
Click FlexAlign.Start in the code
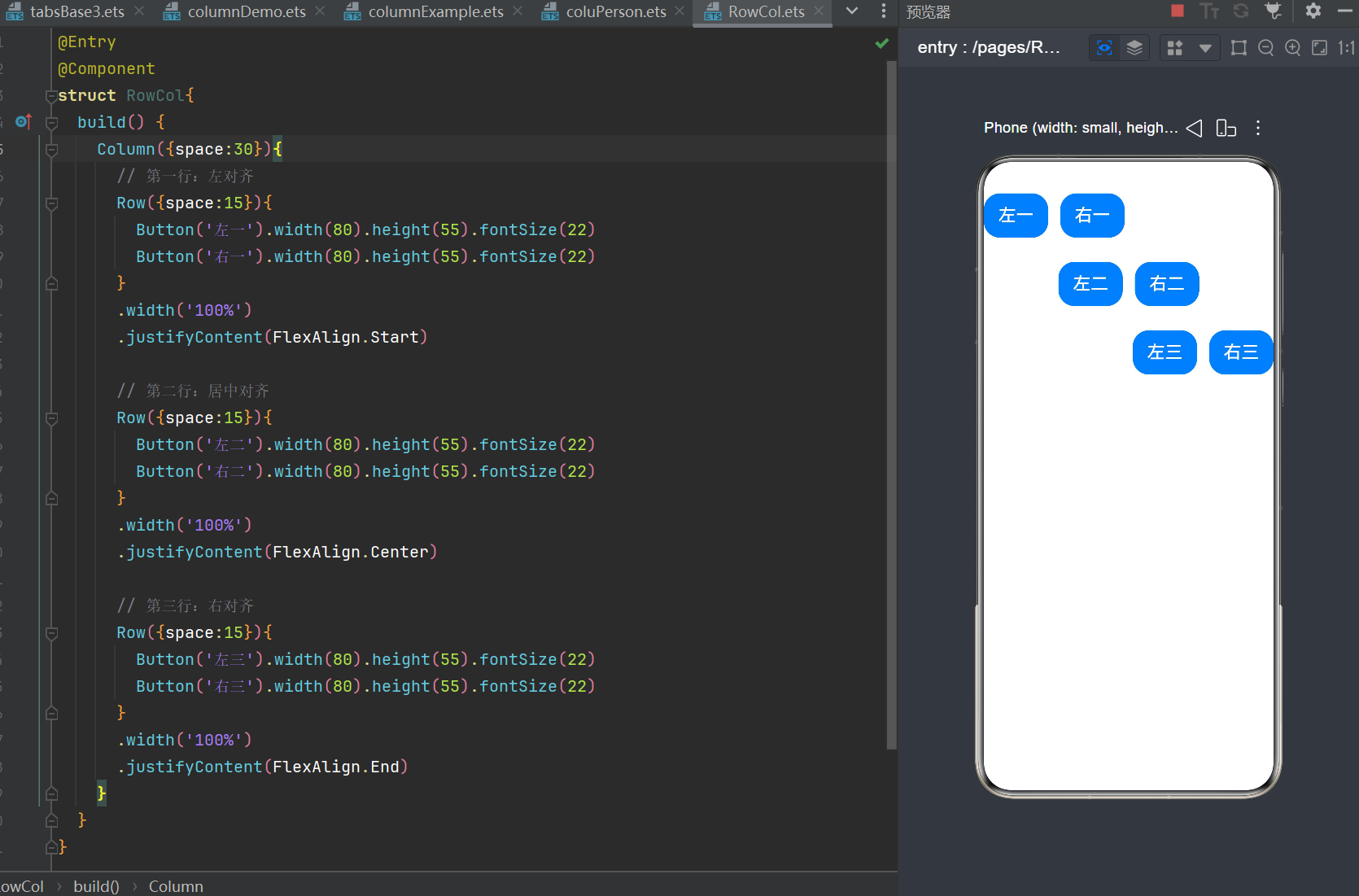click(345, 337)
